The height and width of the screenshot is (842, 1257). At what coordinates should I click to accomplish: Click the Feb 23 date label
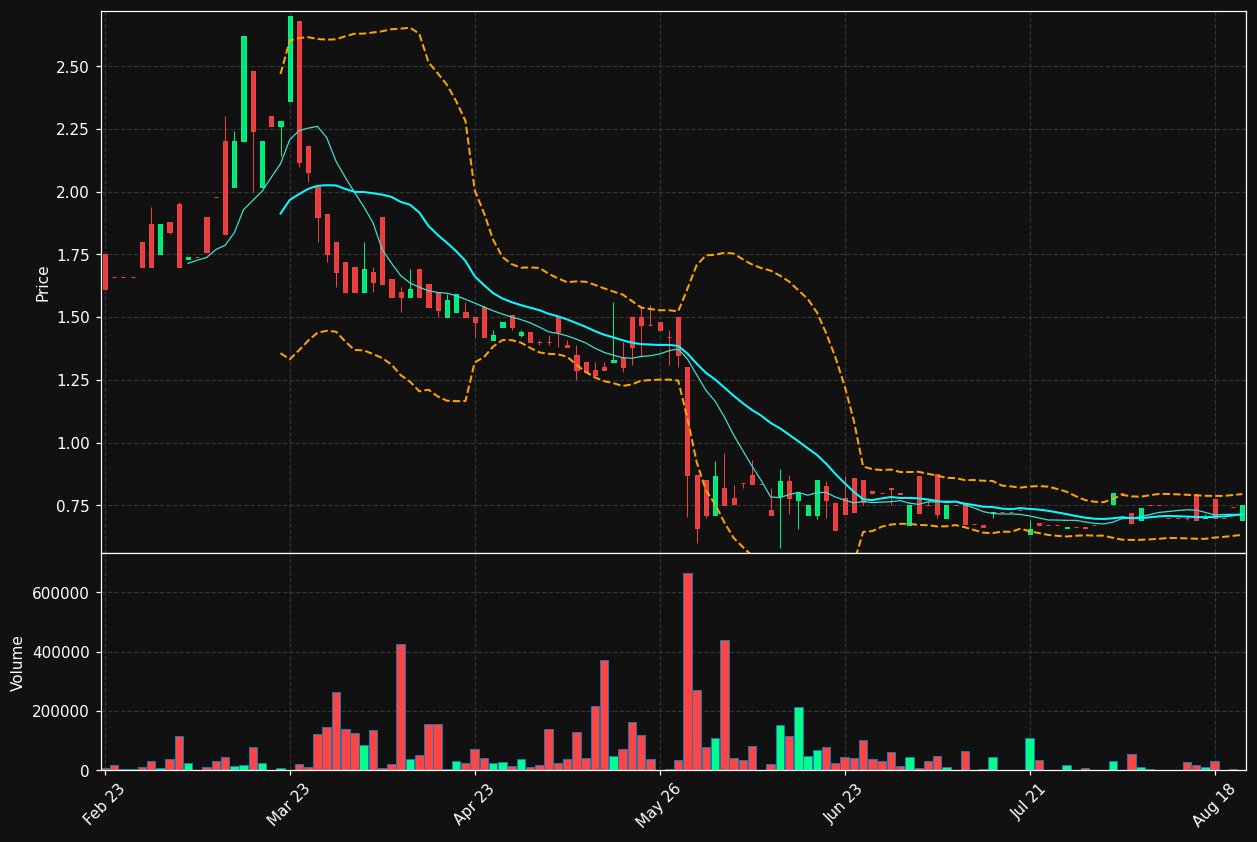pos(104,804)
